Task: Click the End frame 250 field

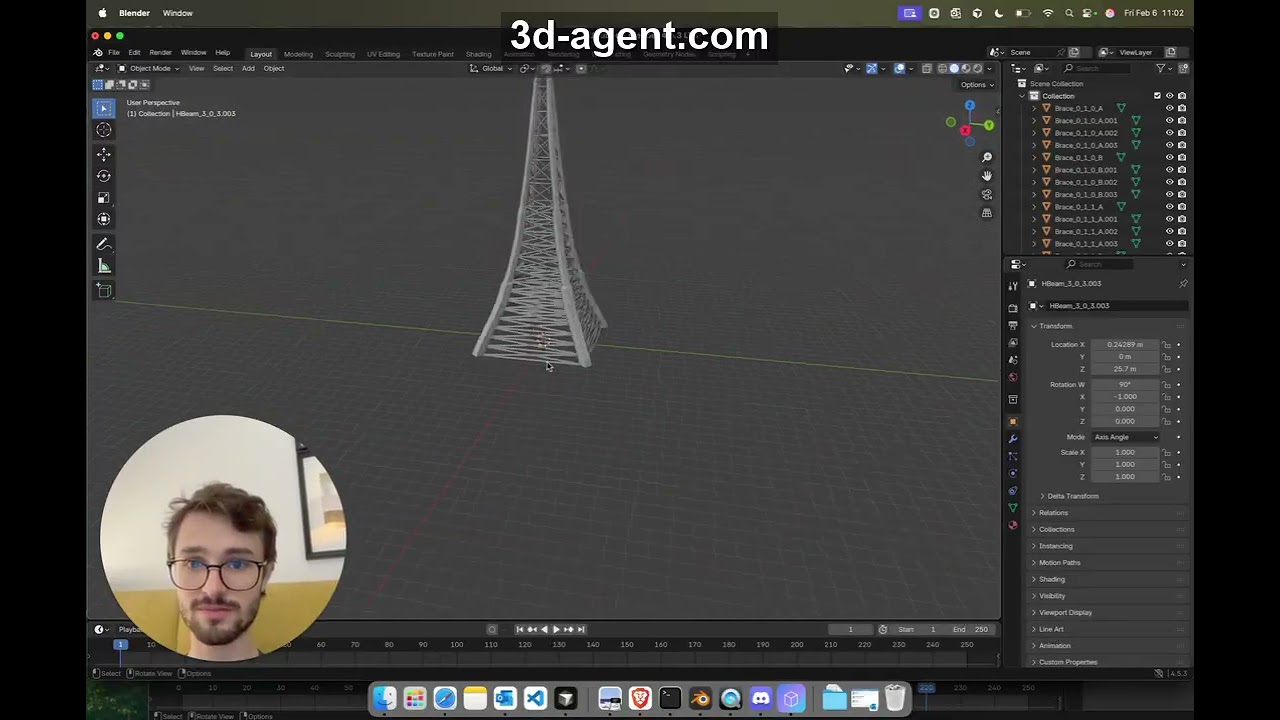Action: click(971, 629)
